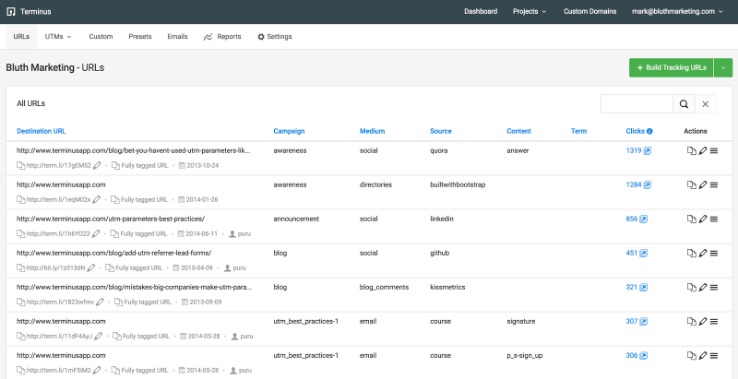738x379 pixels.
Task: Click the magnifier search button
Action: pos(684,104)
